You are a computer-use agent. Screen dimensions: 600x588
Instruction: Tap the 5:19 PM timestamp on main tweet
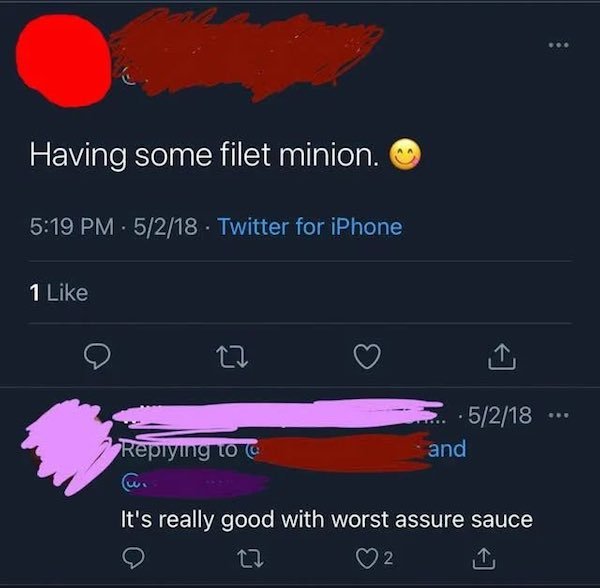pyautogui.click(x=72, y=226)
